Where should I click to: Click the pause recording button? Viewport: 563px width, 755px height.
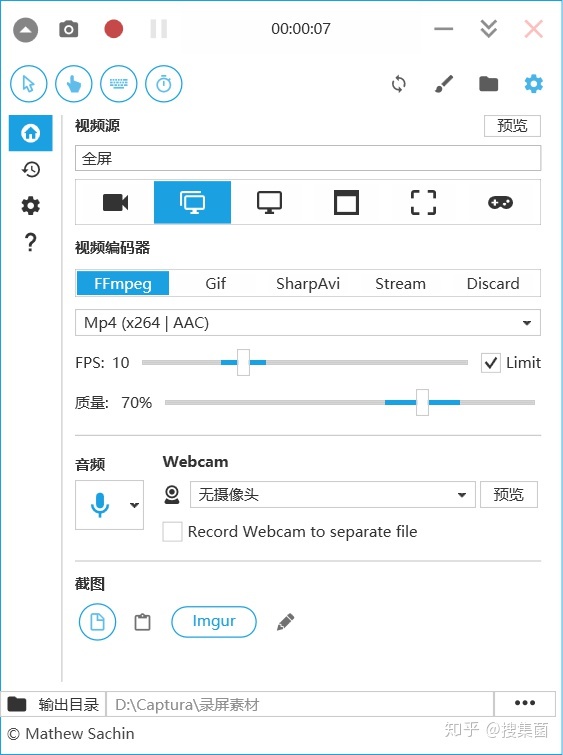[x=158, y=29]
